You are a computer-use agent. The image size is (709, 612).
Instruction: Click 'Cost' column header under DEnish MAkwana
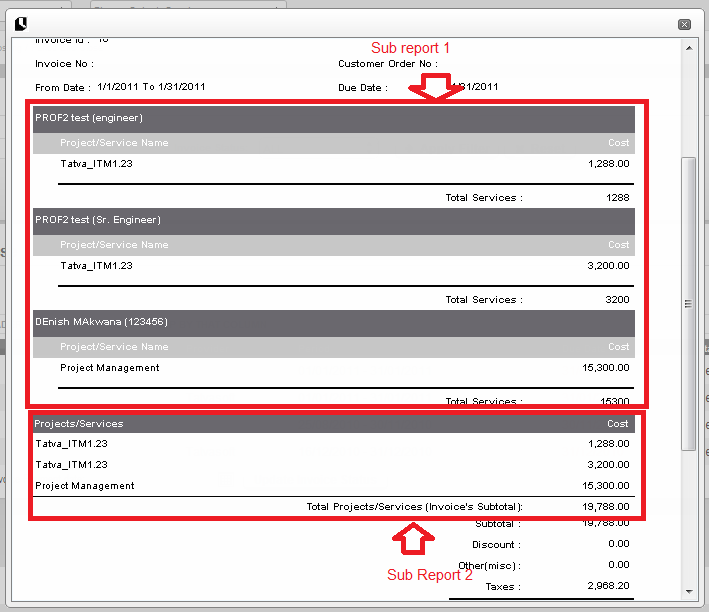[x=618, y=347]
